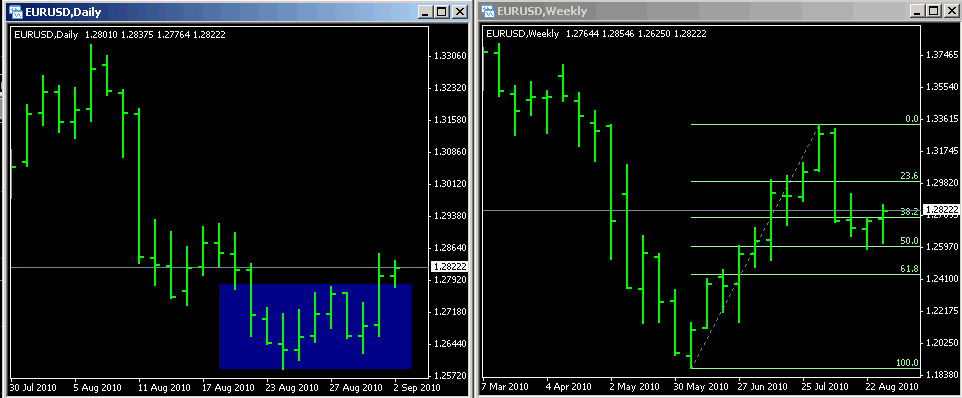Click the 17 Aug 2010 date label
Screen dimensions: 962x398
point(228,388)
